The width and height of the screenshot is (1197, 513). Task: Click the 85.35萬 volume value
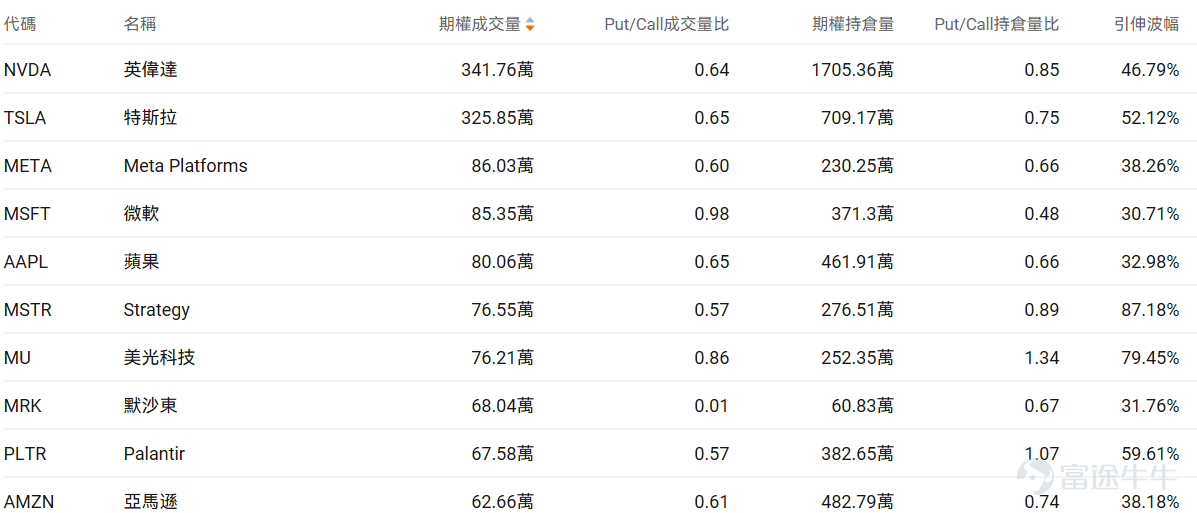point(502,215)
